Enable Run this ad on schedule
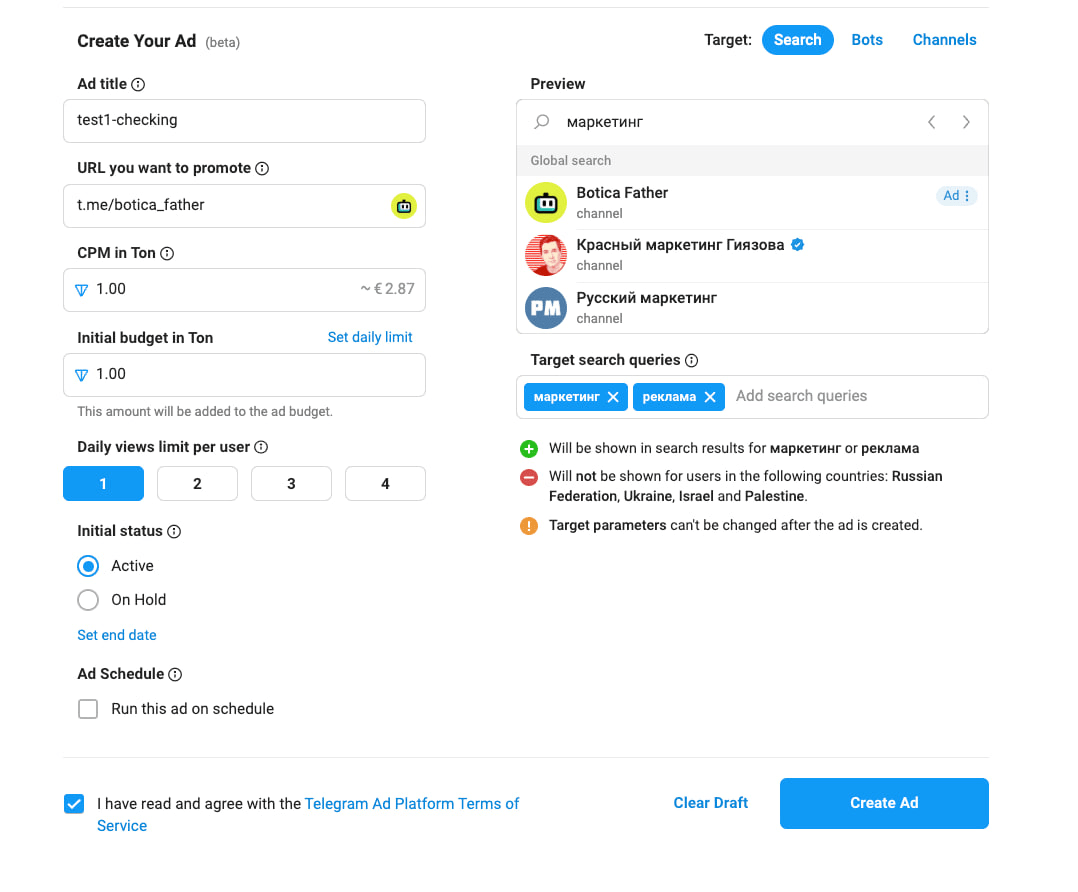The width and height of the screenshot is (1078, 892). [x=88, y=709]
